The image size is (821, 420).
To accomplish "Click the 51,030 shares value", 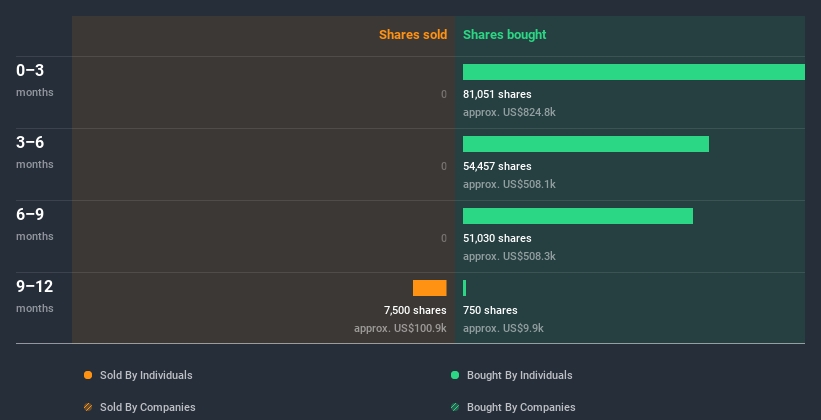I will tap(497, 238).
